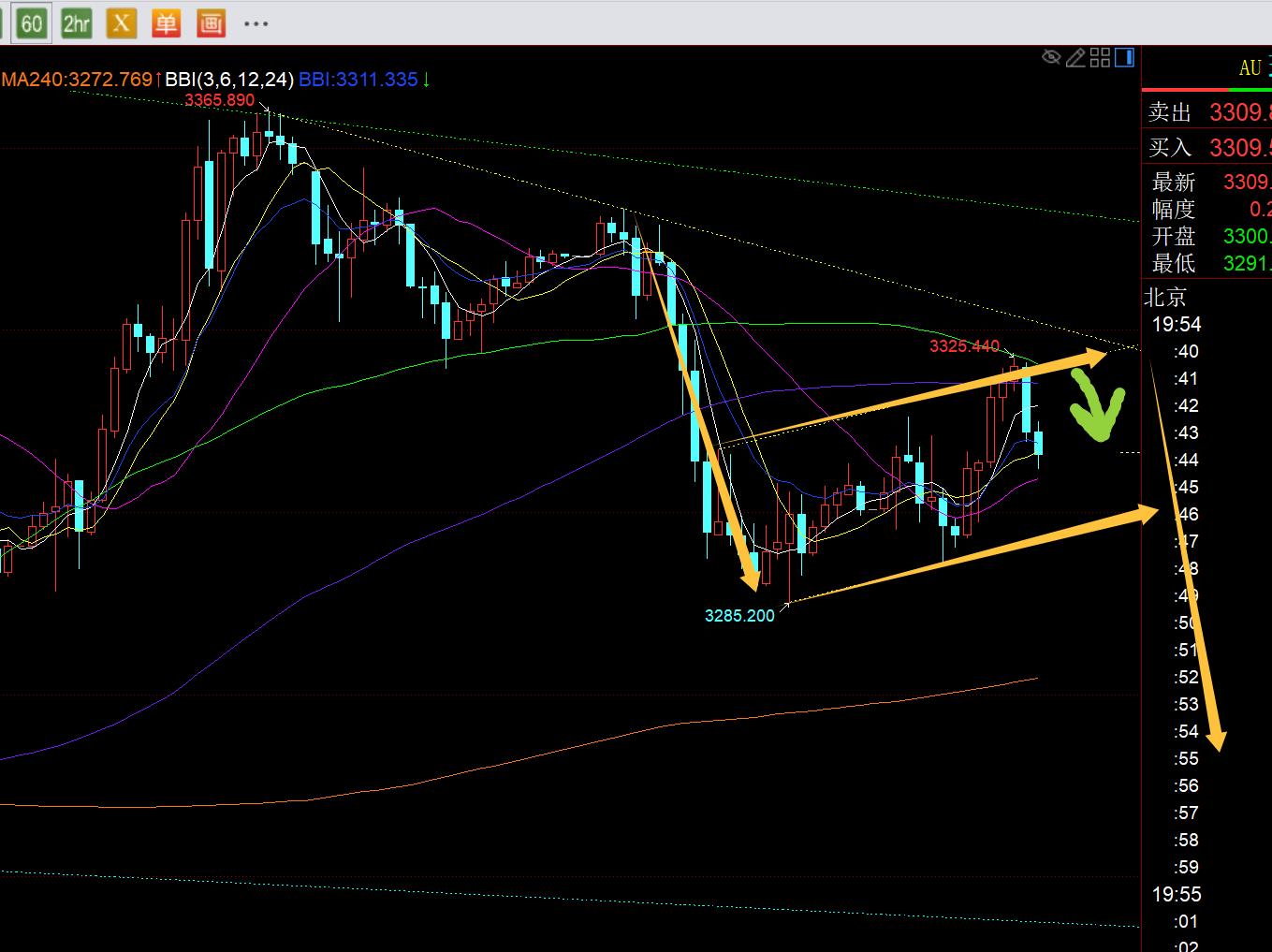This screenshot has height=952, width=1272.
Task: Click the 3285.200 low price marker
Action: (739, 616)
